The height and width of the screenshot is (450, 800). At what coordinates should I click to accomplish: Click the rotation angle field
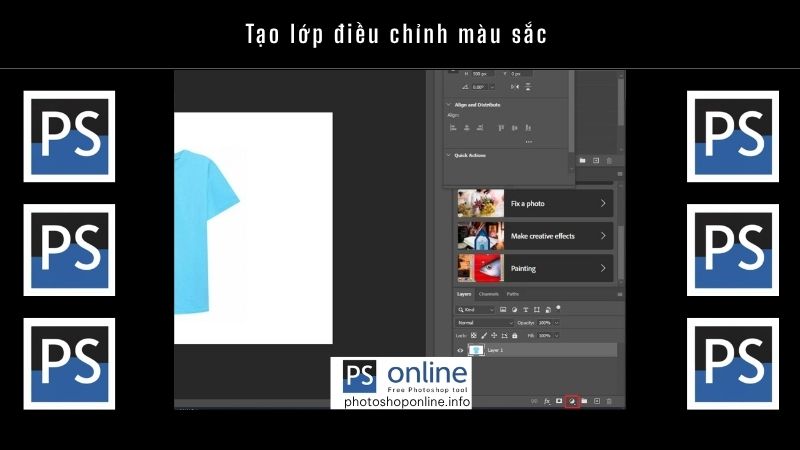tap(480, 87)
